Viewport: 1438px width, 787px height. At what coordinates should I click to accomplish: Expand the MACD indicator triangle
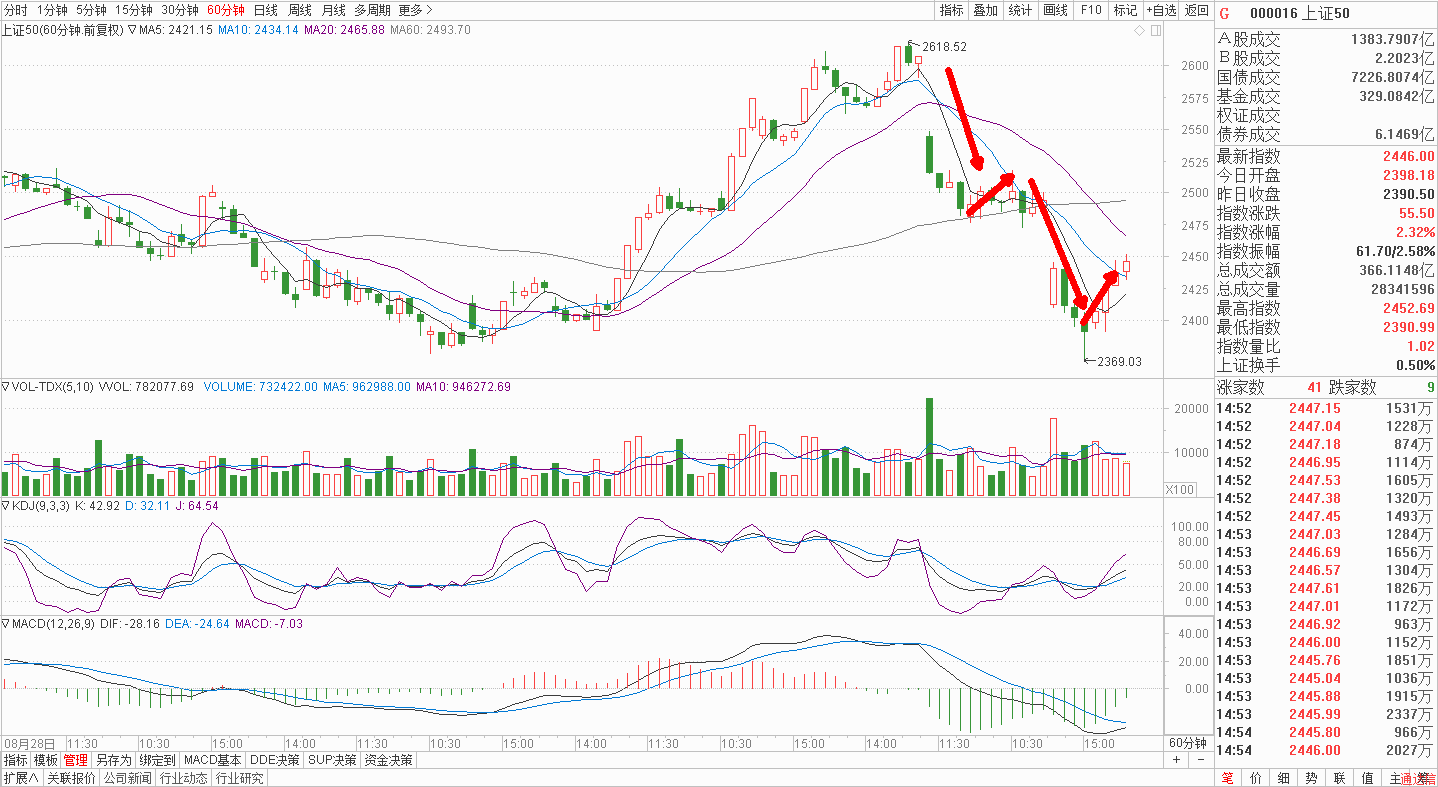(x=5, y=623)
